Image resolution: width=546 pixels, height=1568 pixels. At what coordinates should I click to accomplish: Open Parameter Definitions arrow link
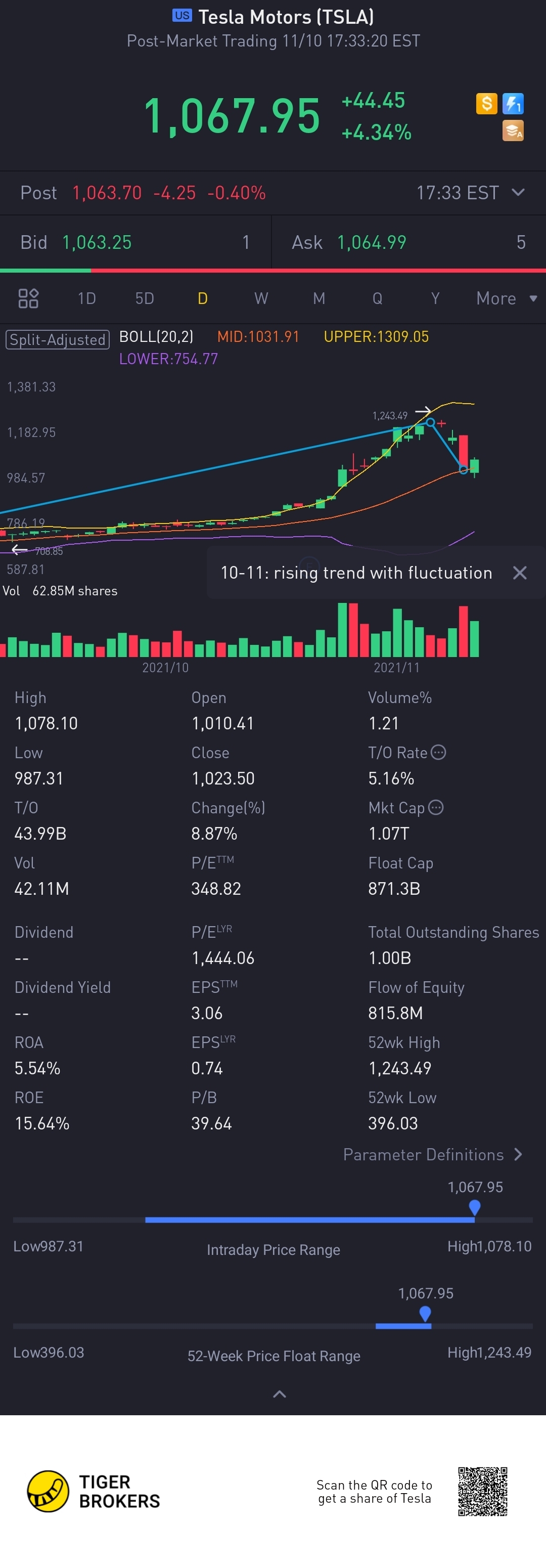433,1154
